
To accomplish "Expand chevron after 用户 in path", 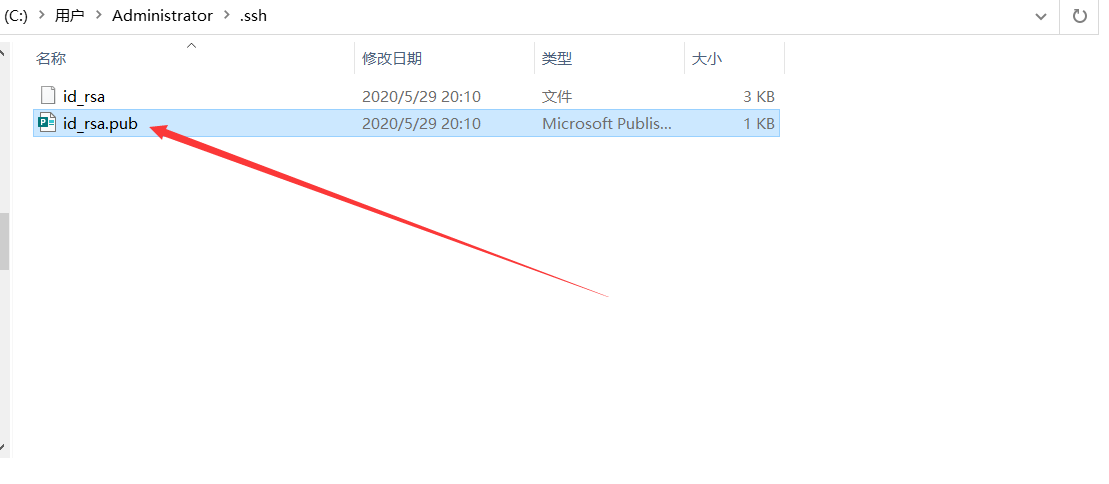I will (98, 16).
